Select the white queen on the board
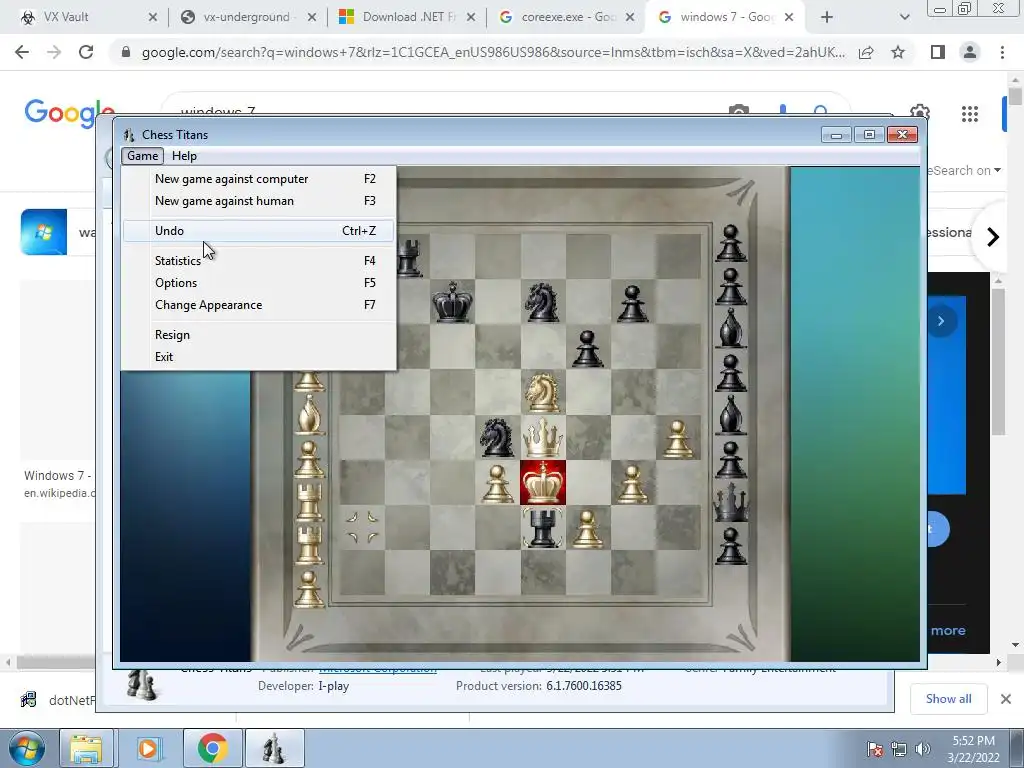The image size is (1024, 768). click(543, 438)
